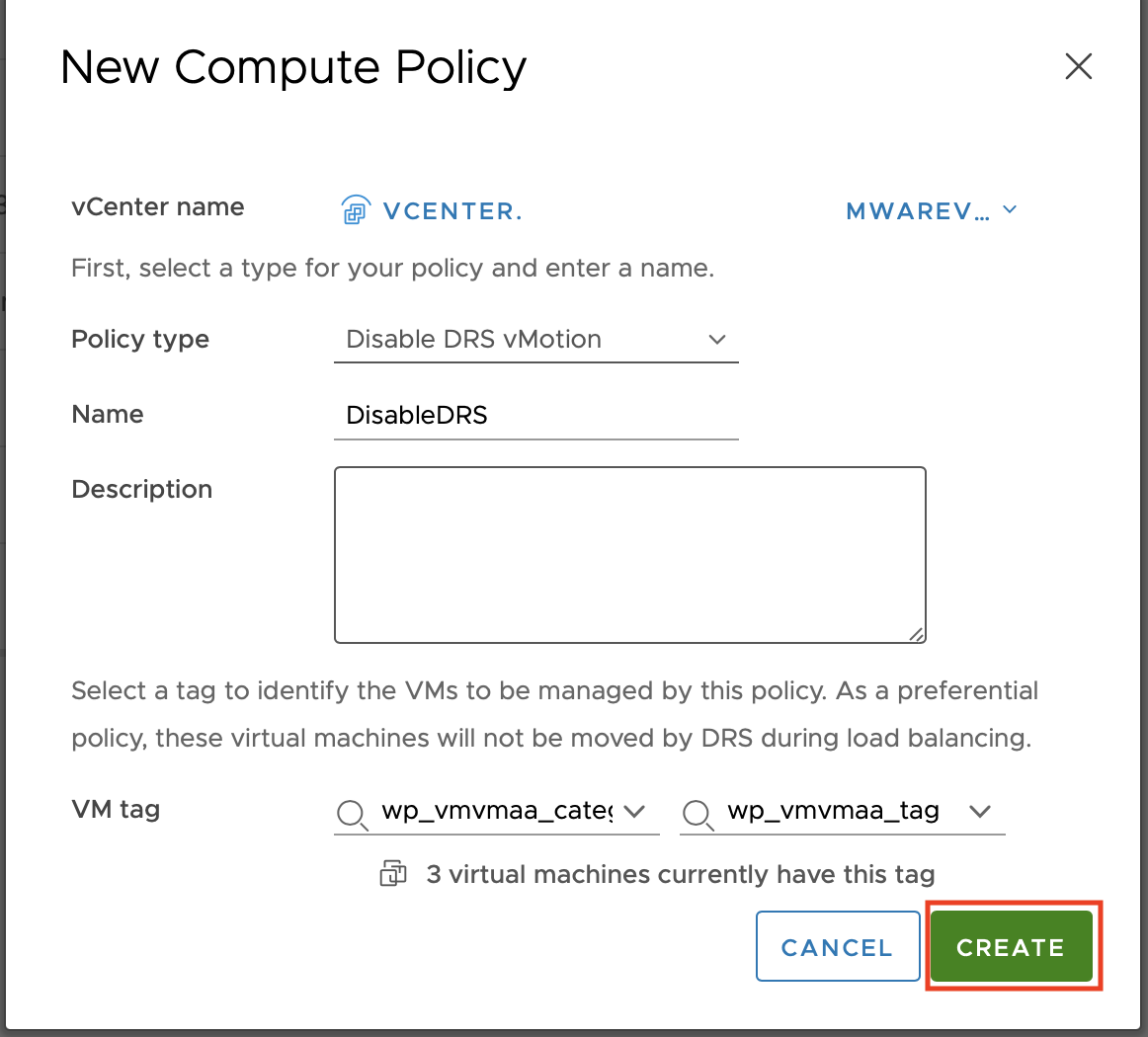Image resolution: width=1148 pixels, height=1037 pixels.
Task: Select the wp_vmvmaa_tag field text
Action: [x=833, y=811]
